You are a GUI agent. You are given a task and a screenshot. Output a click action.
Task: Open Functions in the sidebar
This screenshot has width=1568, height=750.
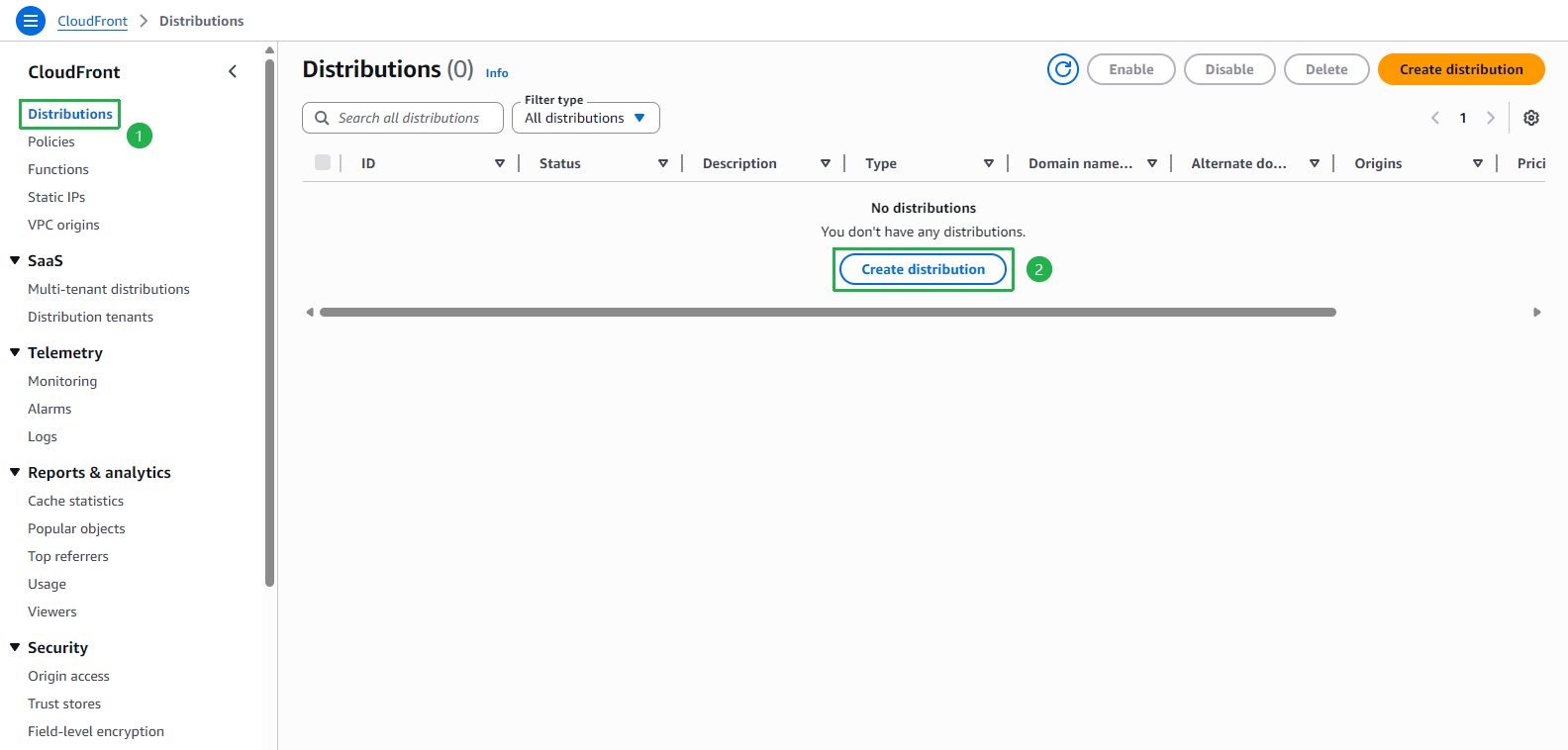pyautogui.click(x=58, y=169)
